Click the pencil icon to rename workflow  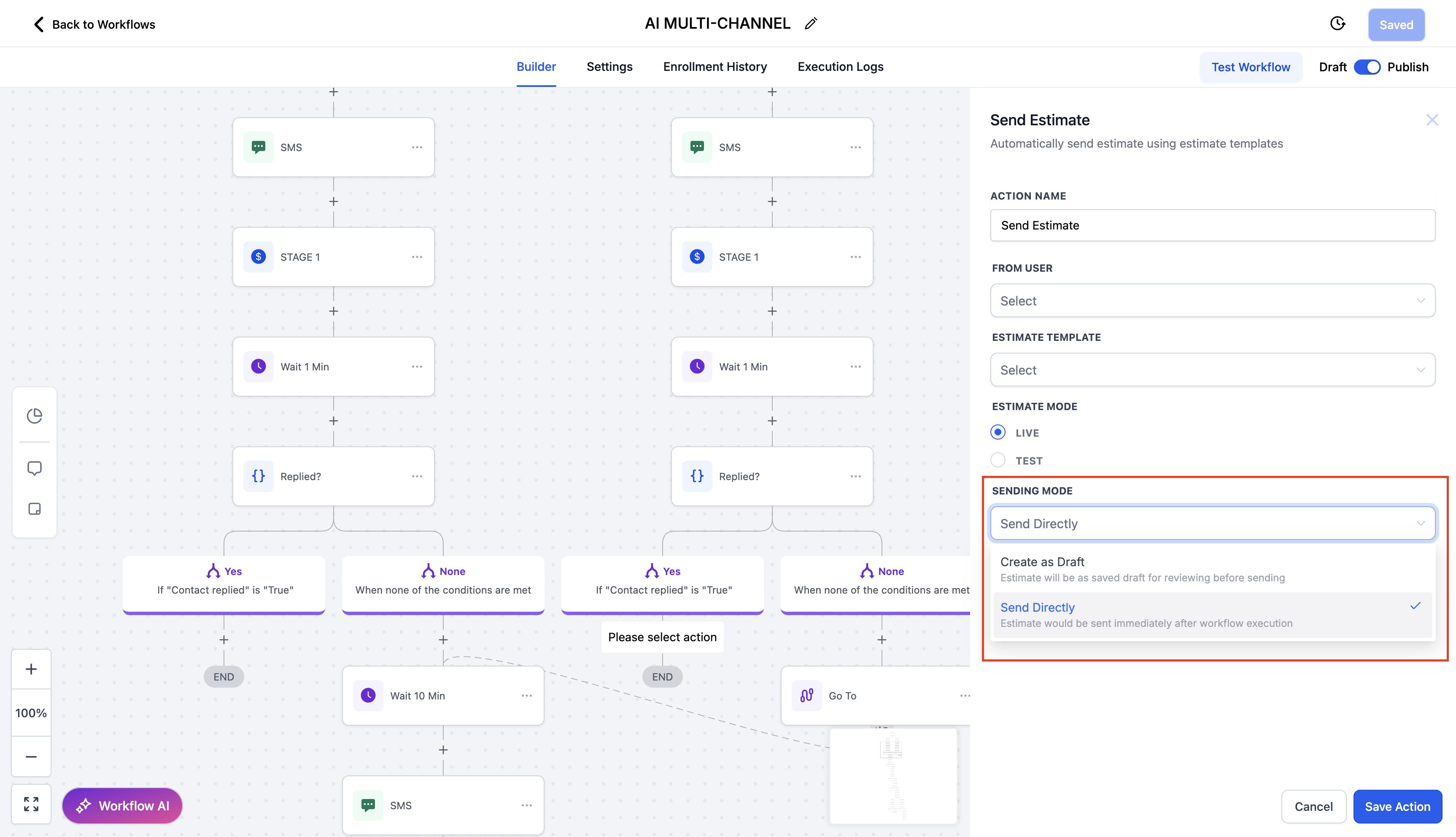811,24
